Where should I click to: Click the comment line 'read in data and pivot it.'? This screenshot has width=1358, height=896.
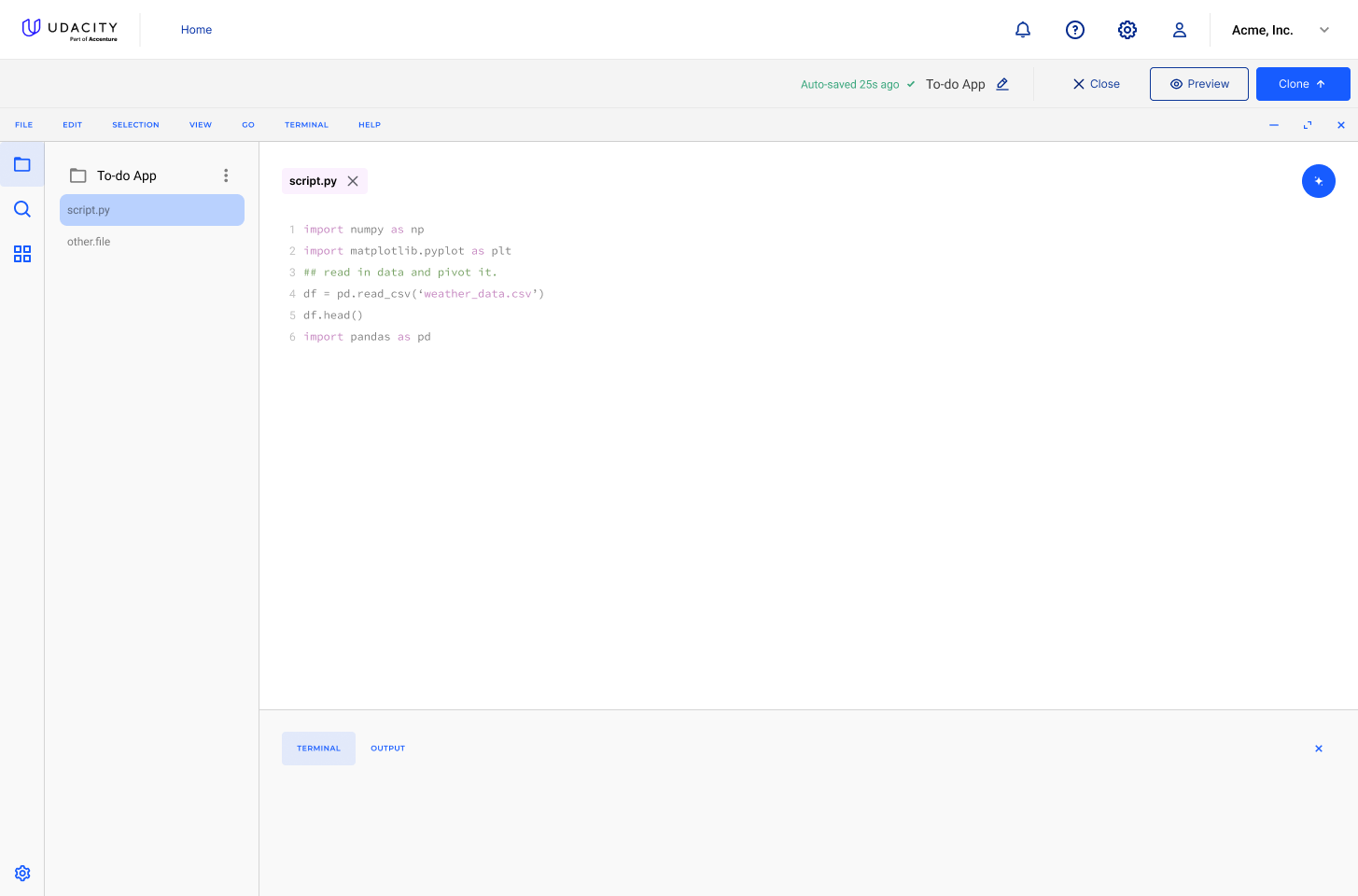pyautogui.click(x=400, y=273)
